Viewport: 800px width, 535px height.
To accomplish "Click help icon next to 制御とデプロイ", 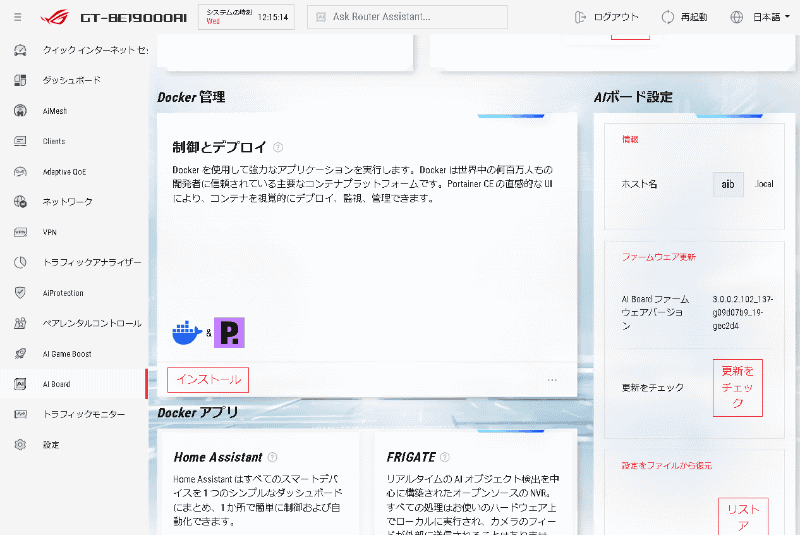I will coord(278,147).
